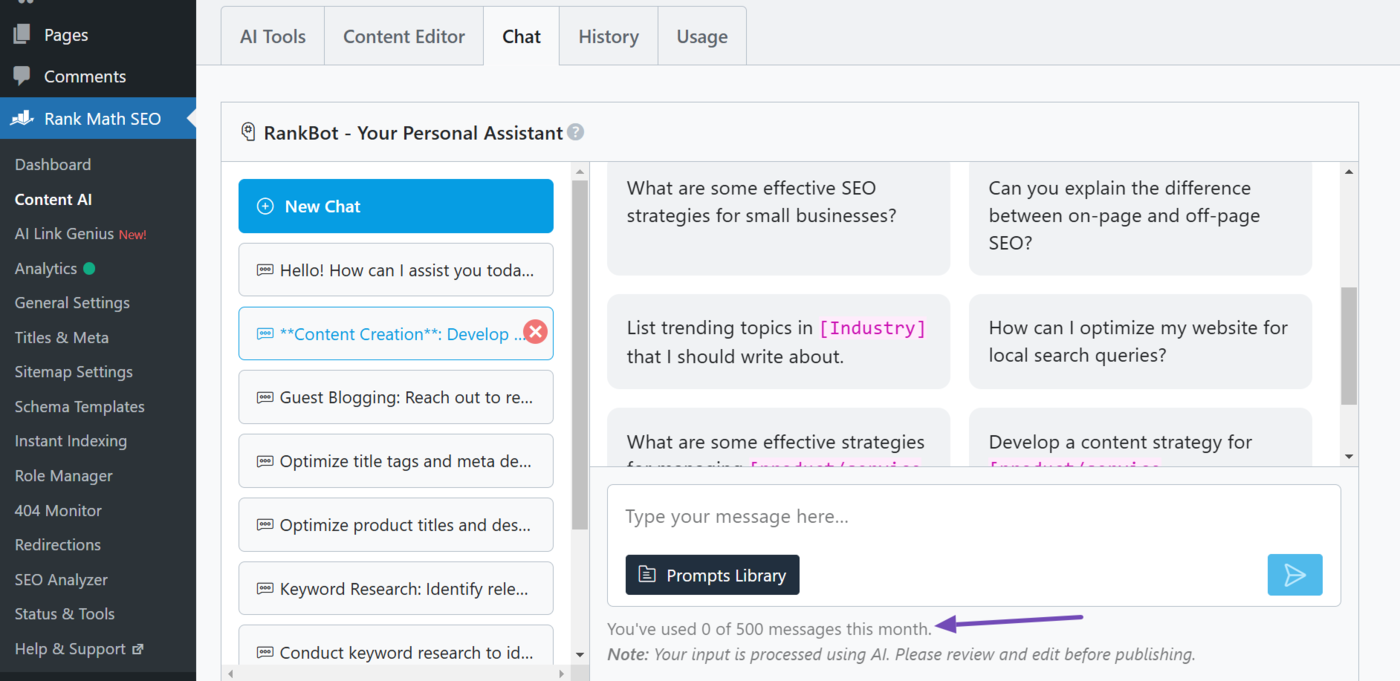The image size is (1400, 681).
Task: Open the 'Hello! How can I assist' chat
Action: 396,270
